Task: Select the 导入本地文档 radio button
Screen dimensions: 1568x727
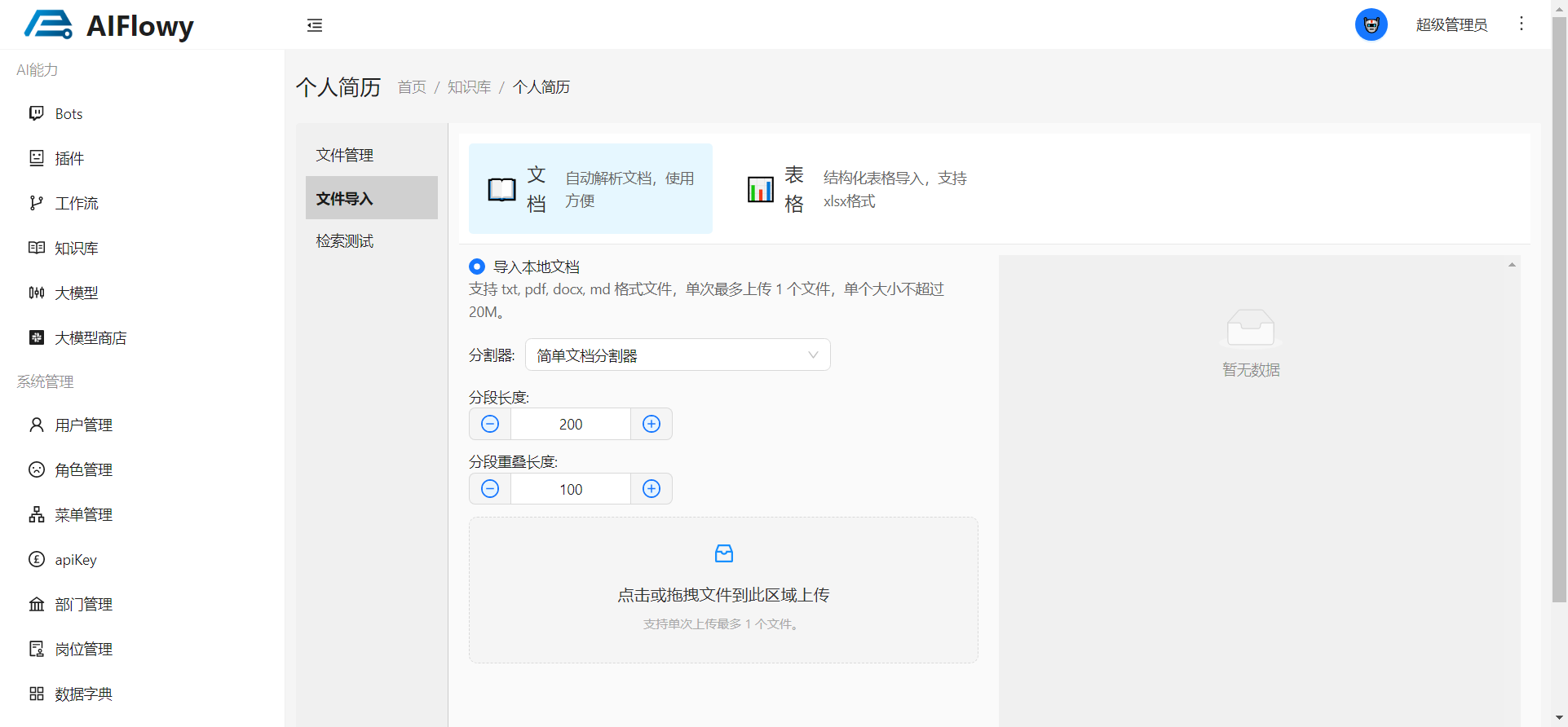Action: pyautogui.click(x=477, y=267)
